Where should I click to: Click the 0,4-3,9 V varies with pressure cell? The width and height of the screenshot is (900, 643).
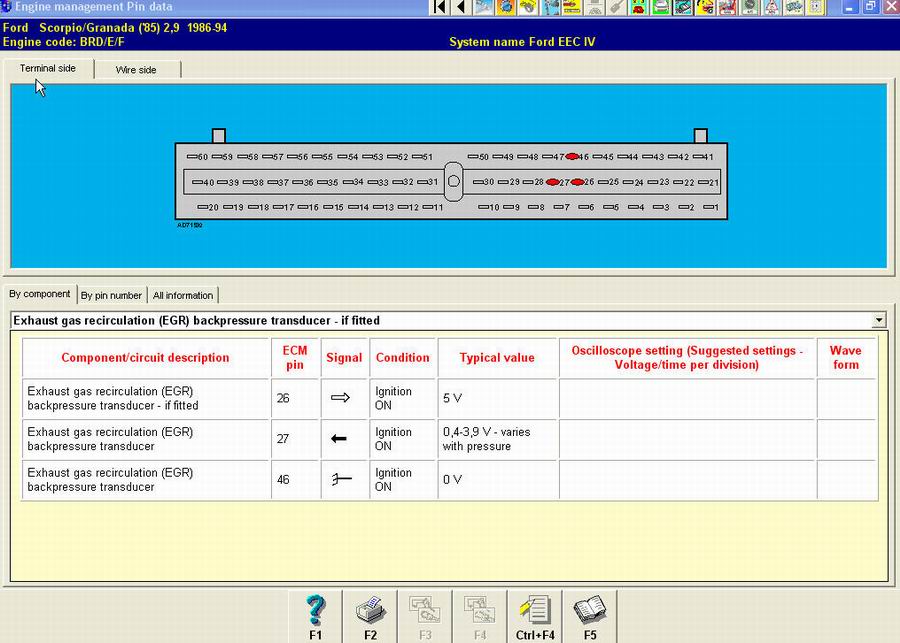click(497, 439)
